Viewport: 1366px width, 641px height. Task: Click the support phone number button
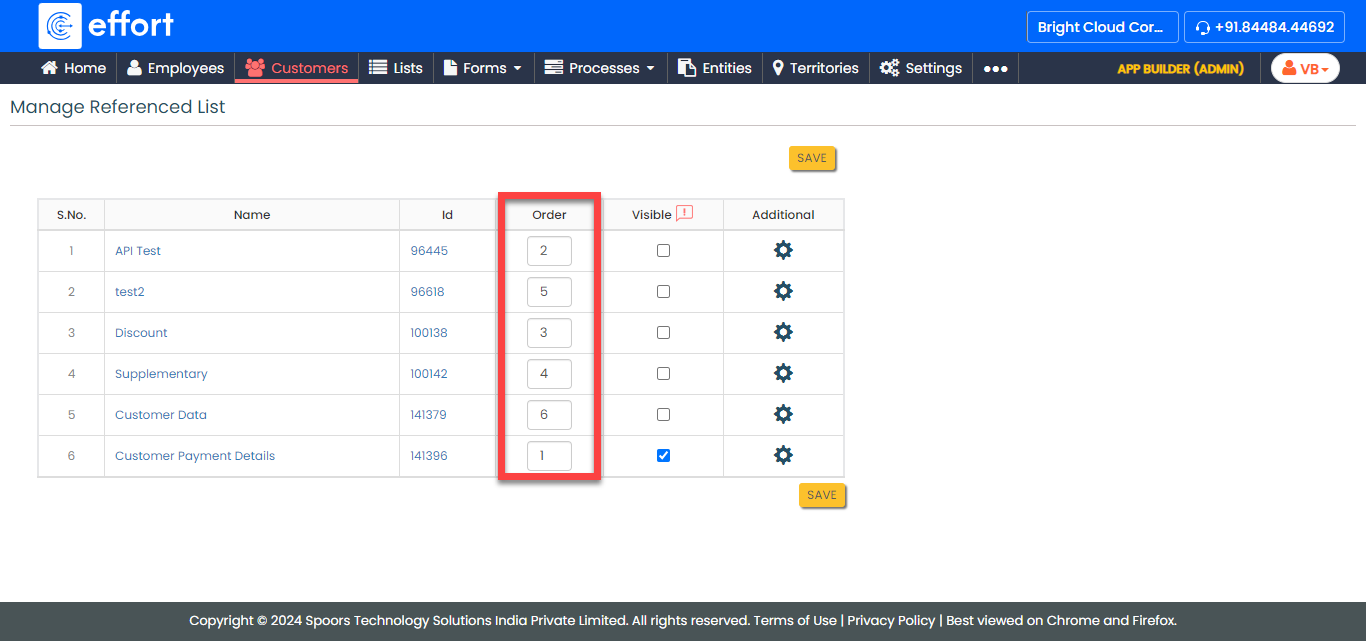[1264, 27]
